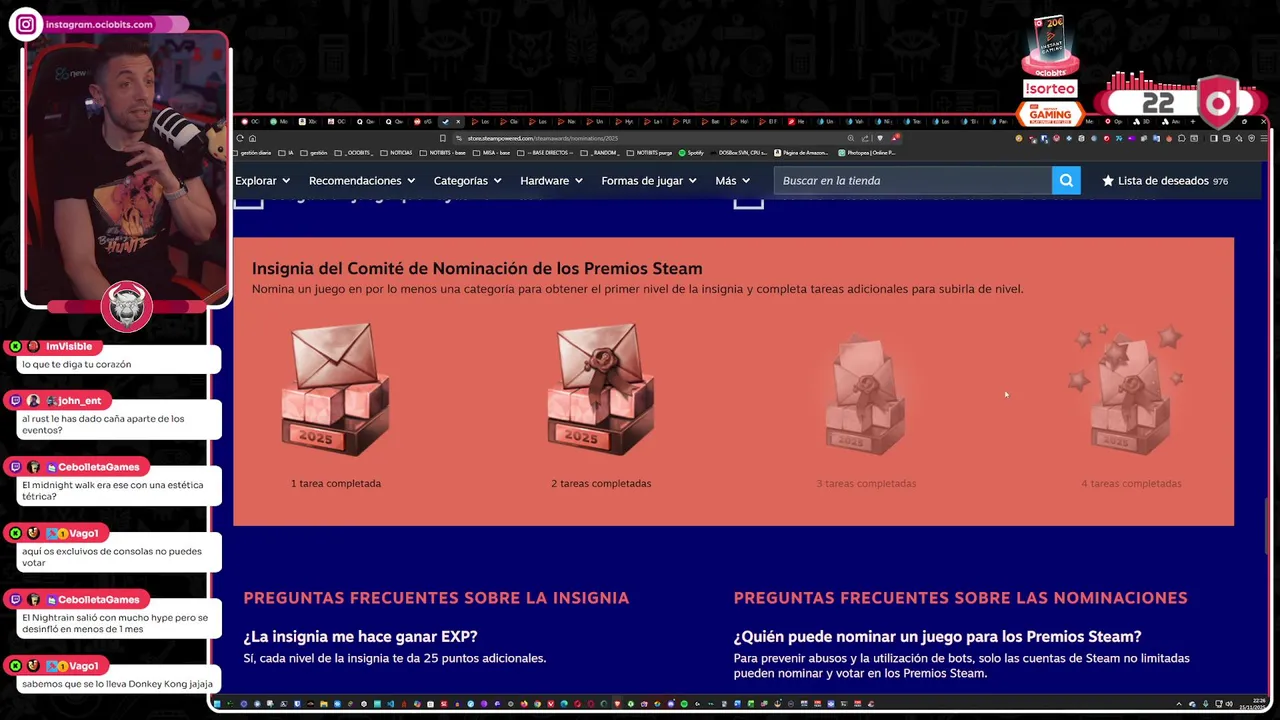Viewport: 1280px width, 720px height.
Task: Close the active Steam browser tab
Action: click(458, 121)
